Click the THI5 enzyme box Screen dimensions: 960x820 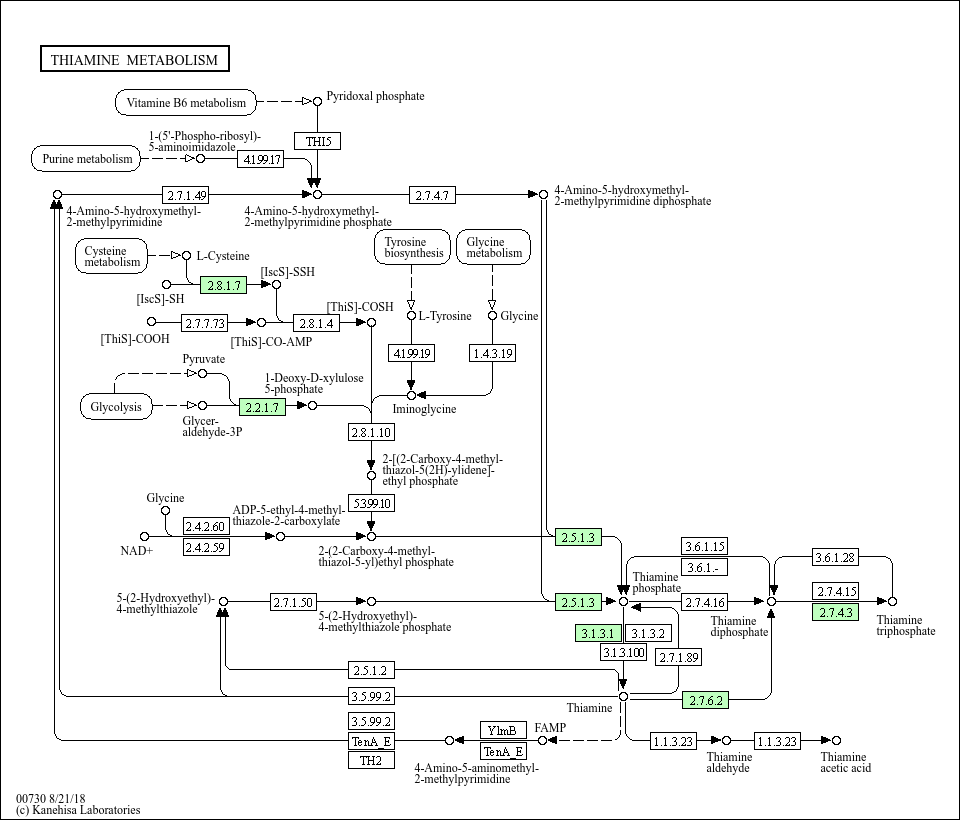pos(318,141)
